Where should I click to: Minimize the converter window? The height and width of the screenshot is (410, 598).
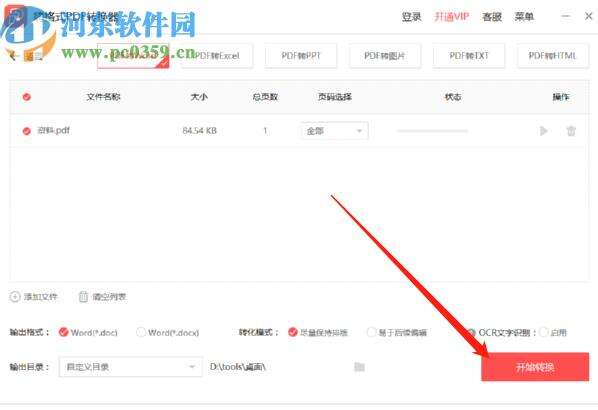566,16
